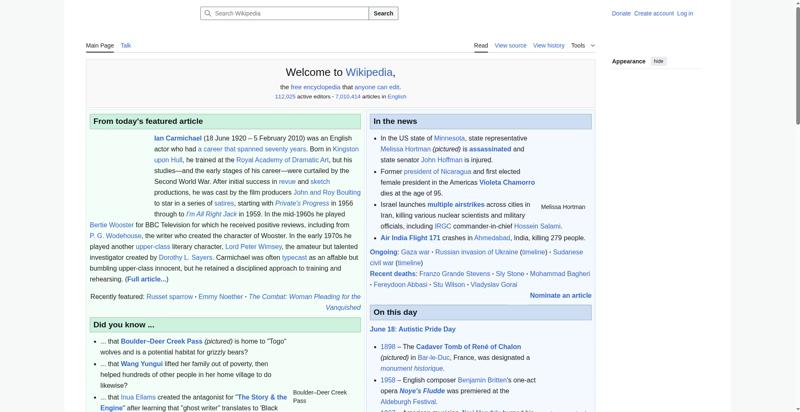Open the president of Nicaragua link

[x=437, y=171]
